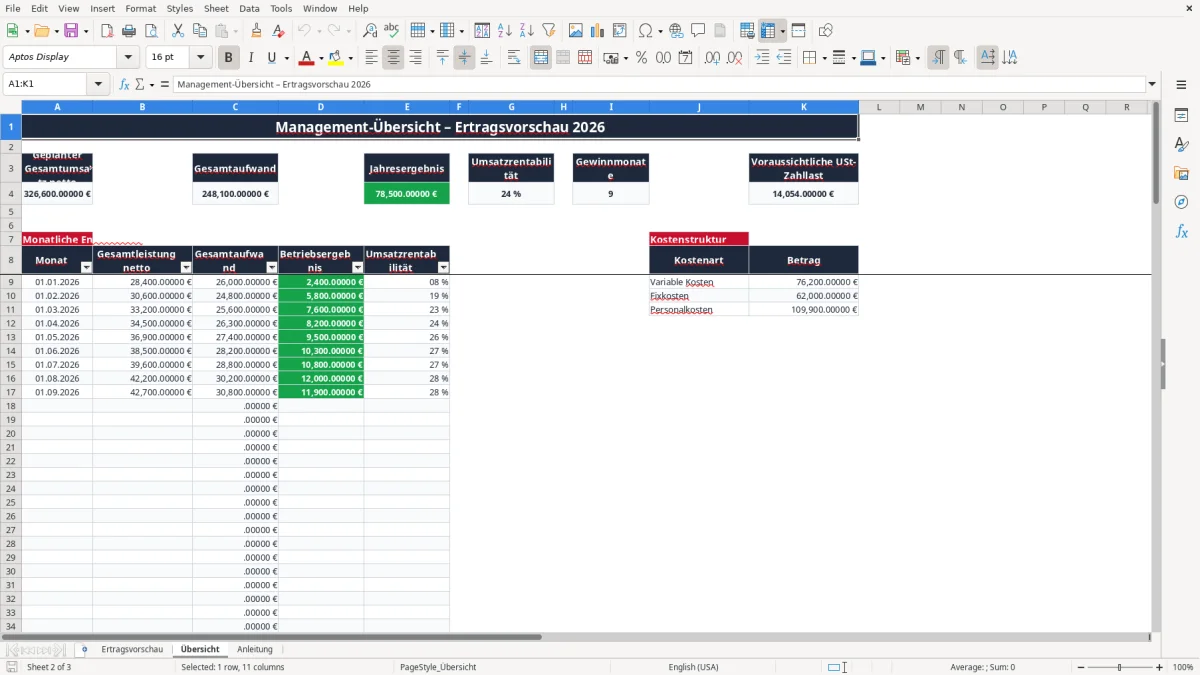Cut selection with the scissors icon
The height and width of the screenshot is (675, 1200).
(178, 31)
